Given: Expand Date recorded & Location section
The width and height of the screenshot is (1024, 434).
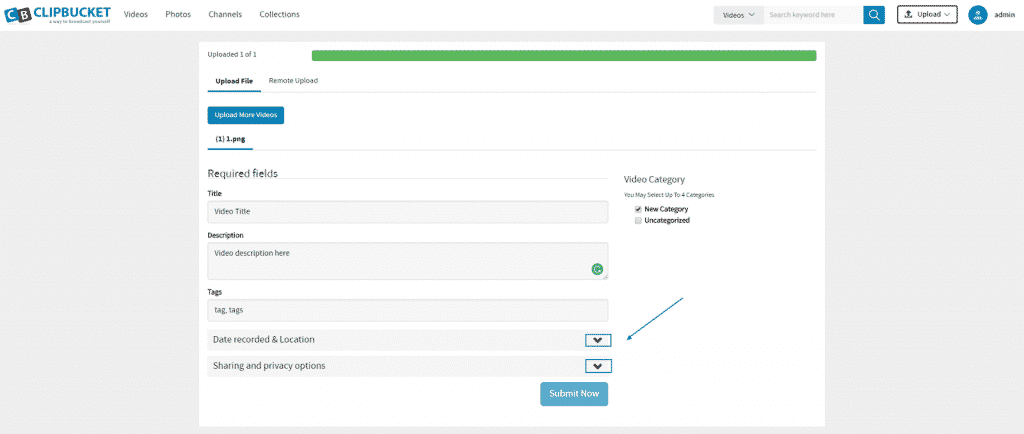Looking at the screenshot, I should [x=598, y=340].
